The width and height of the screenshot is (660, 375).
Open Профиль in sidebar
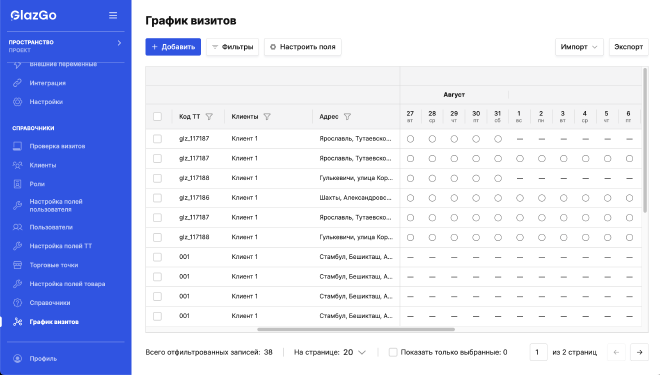[x=43, y=359]
